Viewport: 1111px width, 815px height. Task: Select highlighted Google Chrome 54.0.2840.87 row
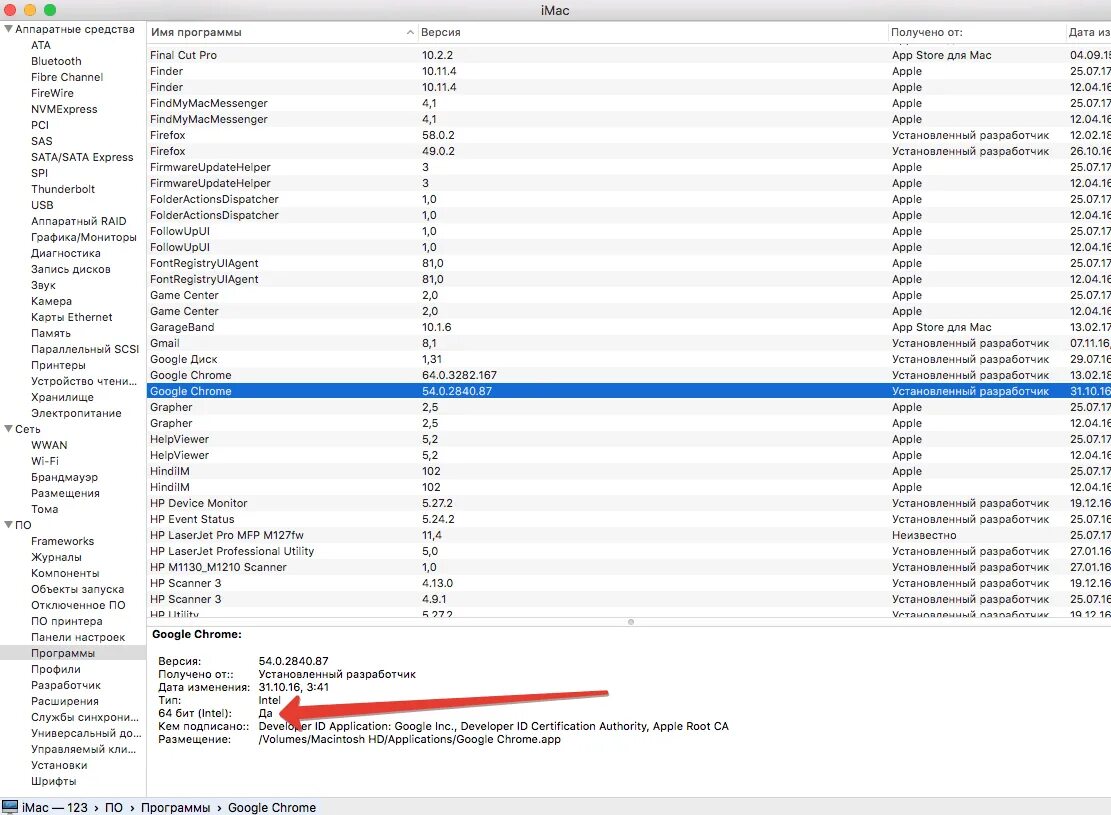point(628,391)
